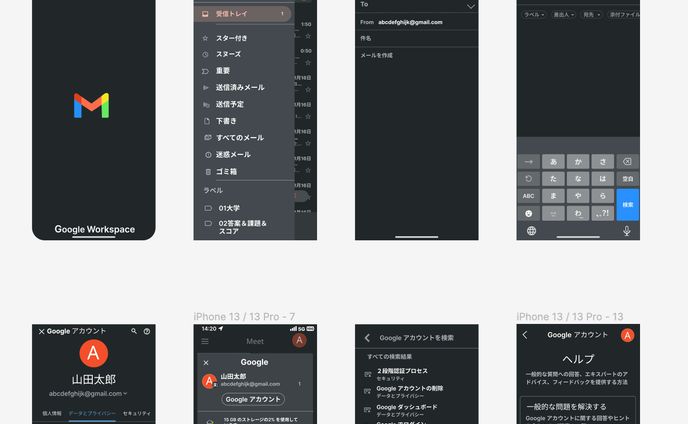The height and width of the screenshot is (424, 688).
Task: Click the search icon in Google アカウント header
Action: click(x=134, y=331)
